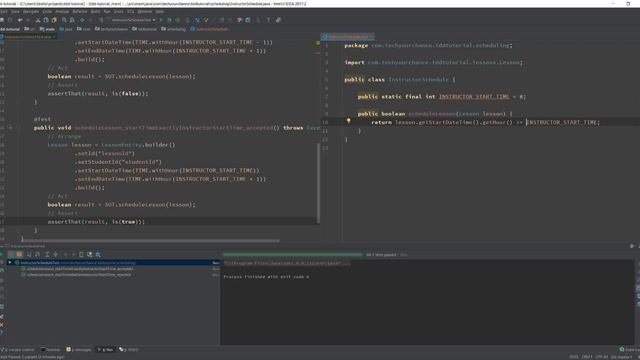Click the run gutter icon beside the accepted test method

pyautogui.click(x=11, y=128)
